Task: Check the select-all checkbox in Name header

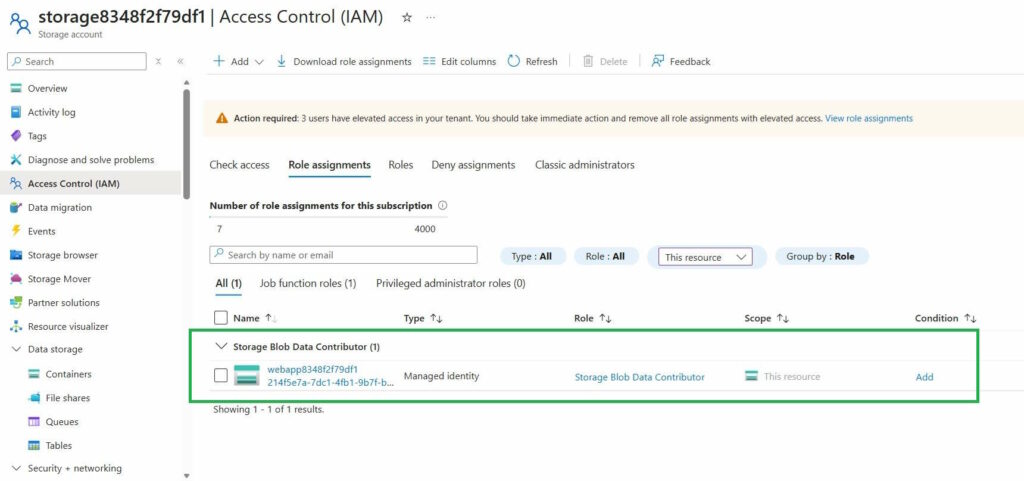Action: (x=221, y=318)
